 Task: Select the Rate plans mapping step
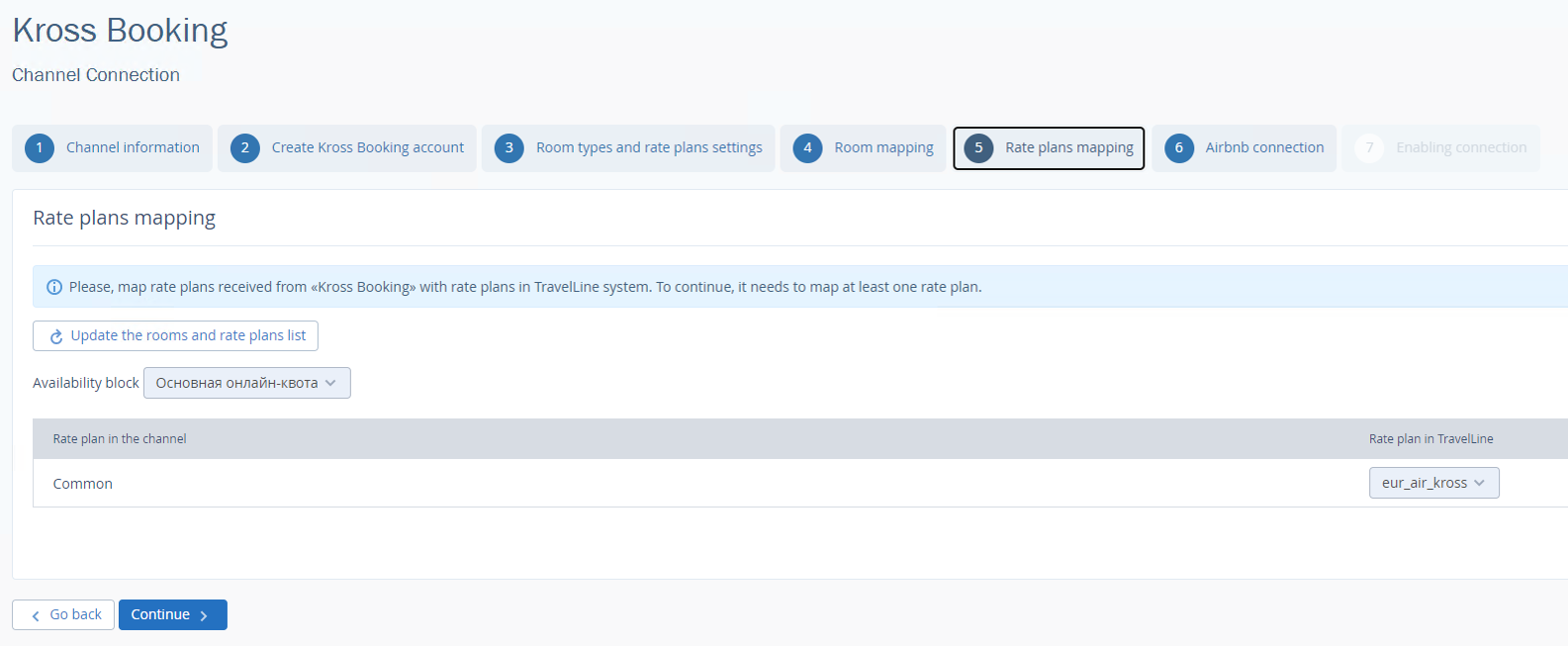(1049, 148)
